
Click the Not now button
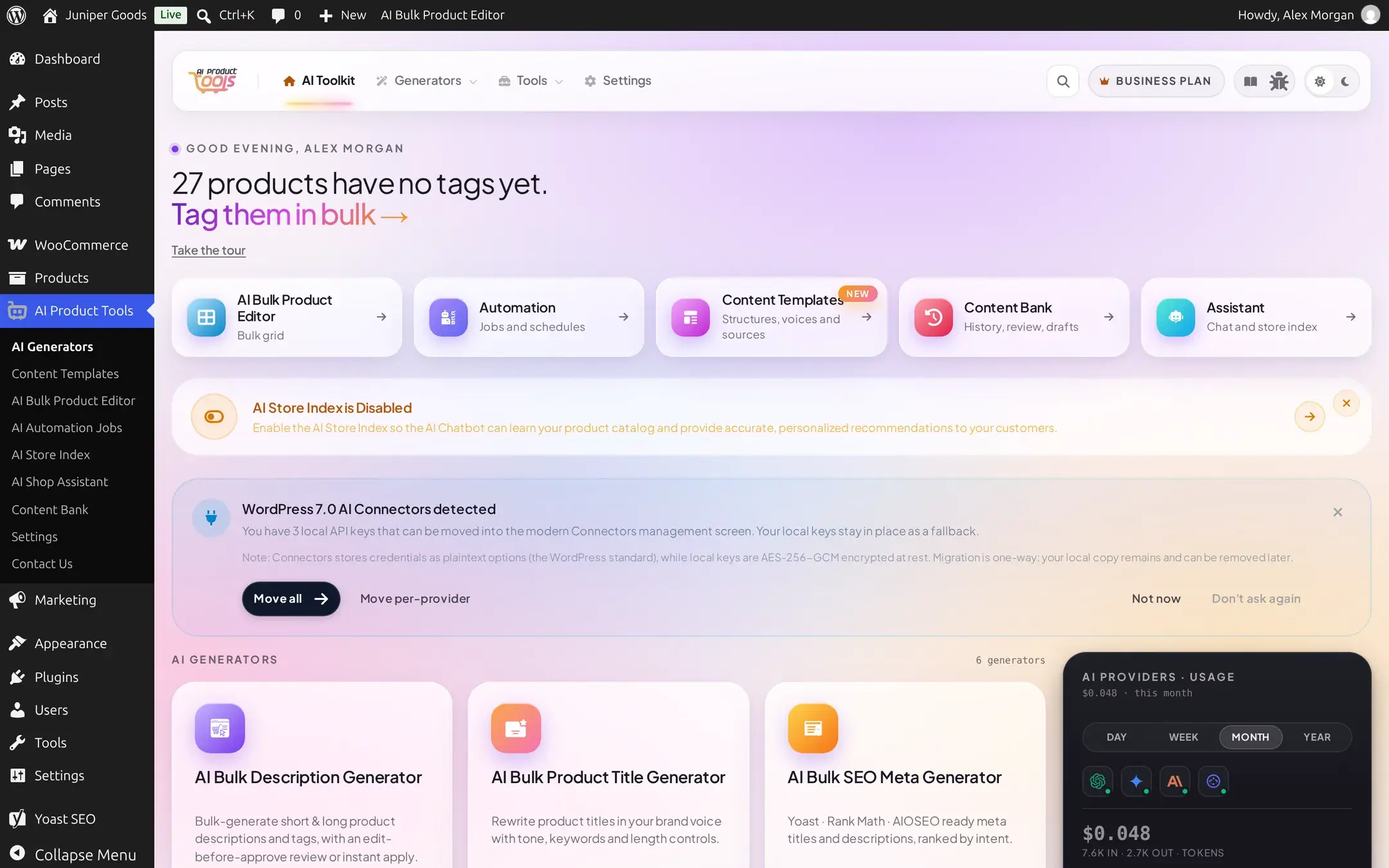pos(1156,599)
